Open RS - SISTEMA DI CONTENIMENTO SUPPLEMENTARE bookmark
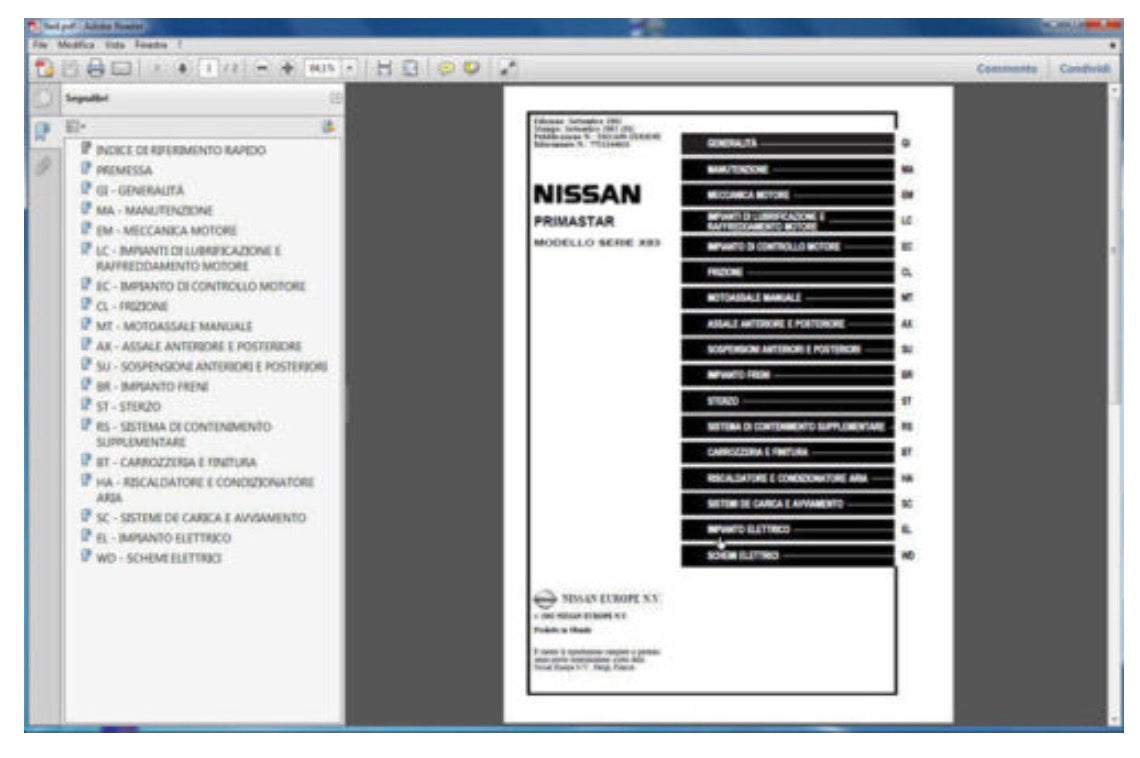Viewport: 1140px width, 758px height. coord(184,434)
